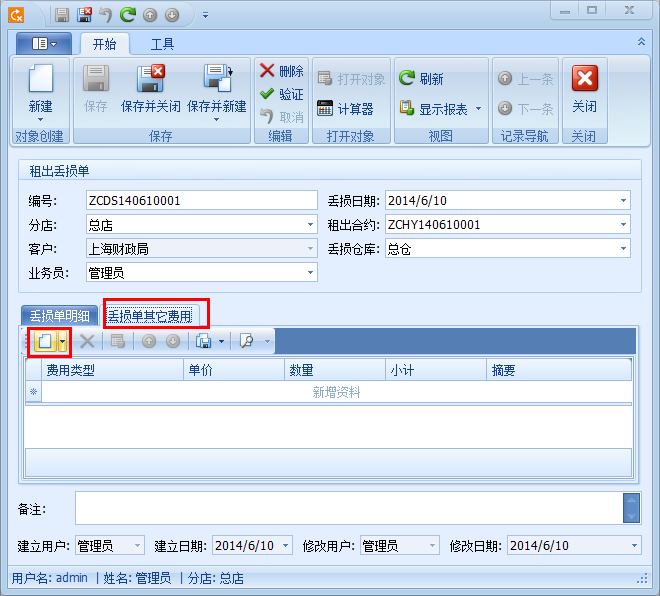Click the 验证 (Validate) button

tap(281, 94)
